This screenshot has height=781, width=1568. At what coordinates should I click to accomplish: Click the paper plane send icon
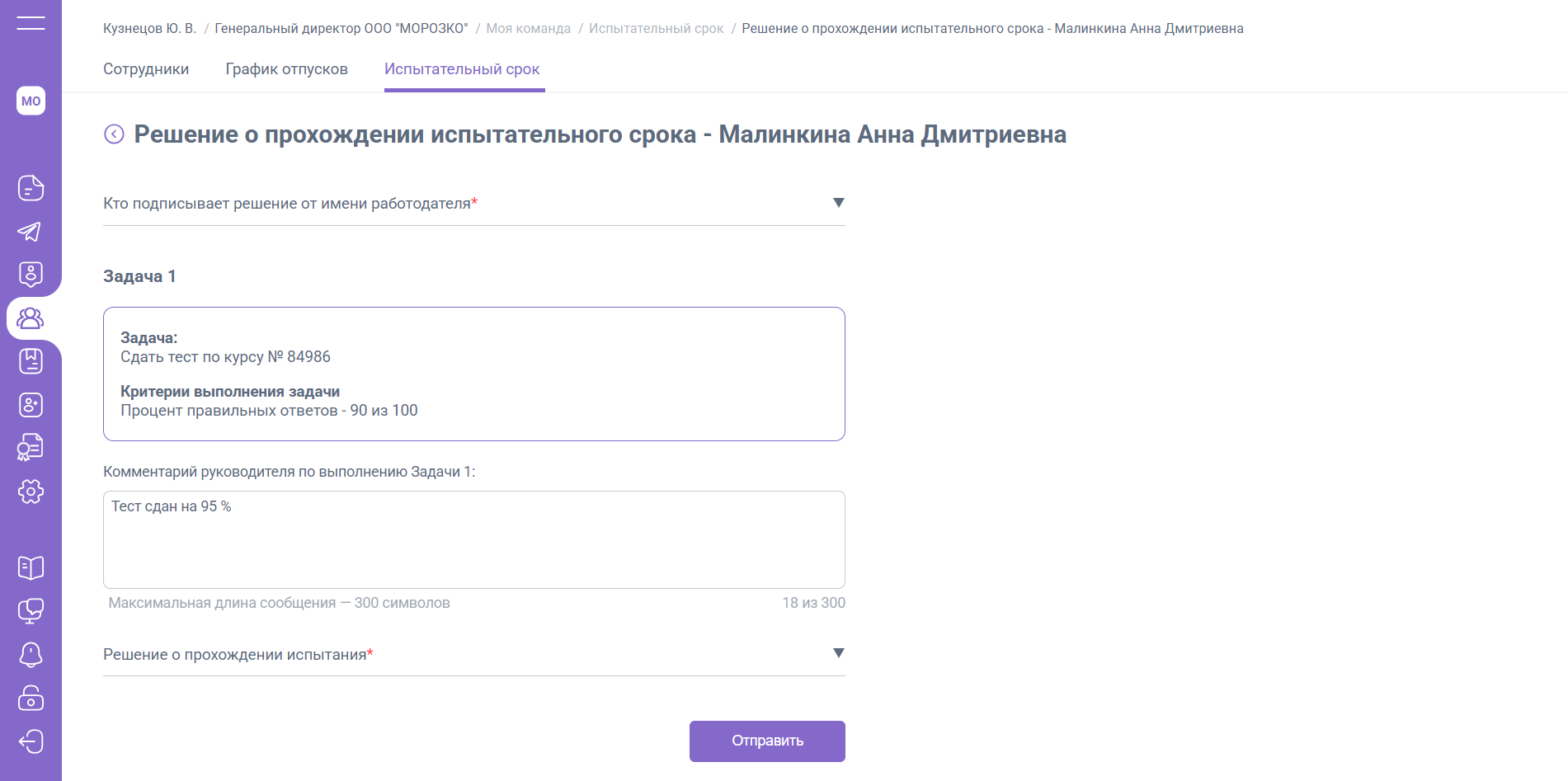tap(31, 232)
